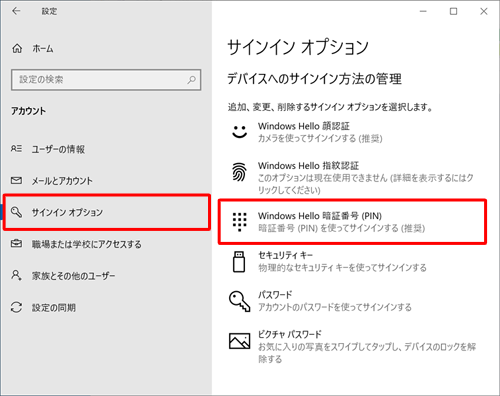Image resolution: width=500 pixels, height=396 pixels.
Task: Expand Windows Hello 暗証番号 (PIN) option
Action: click(x=352, y=222)
